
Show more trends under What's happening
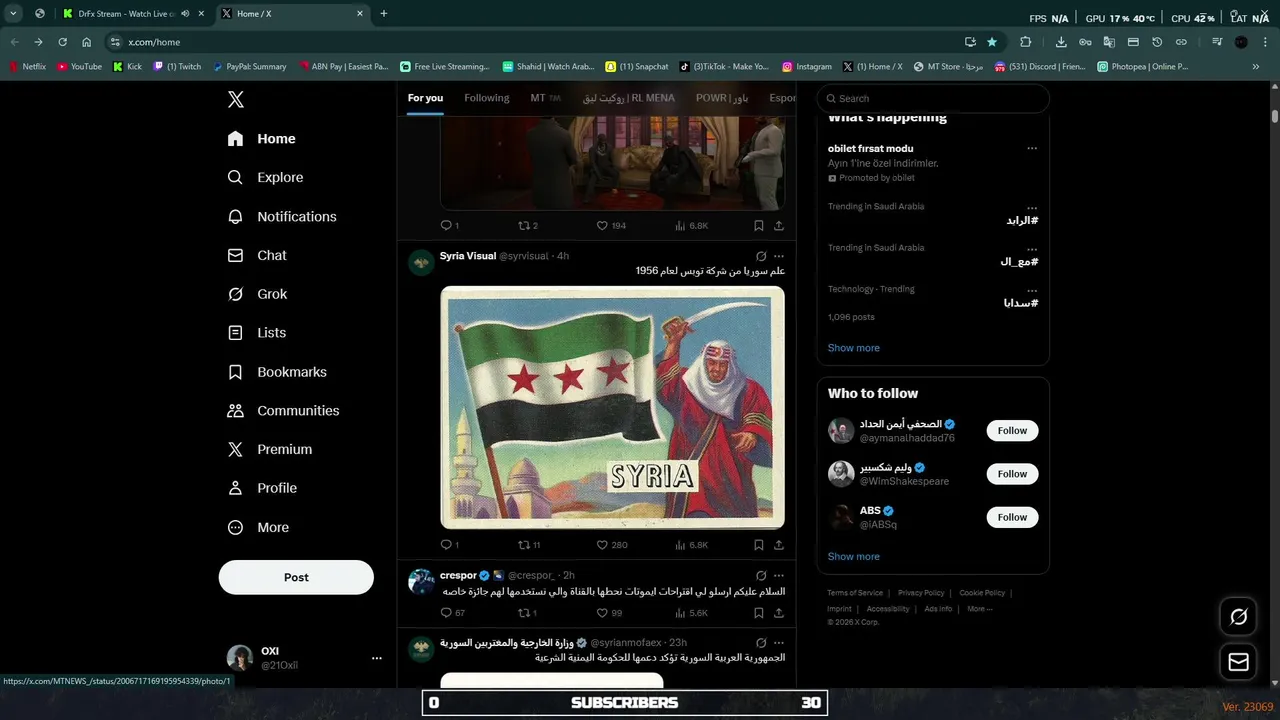click(854, 348)
